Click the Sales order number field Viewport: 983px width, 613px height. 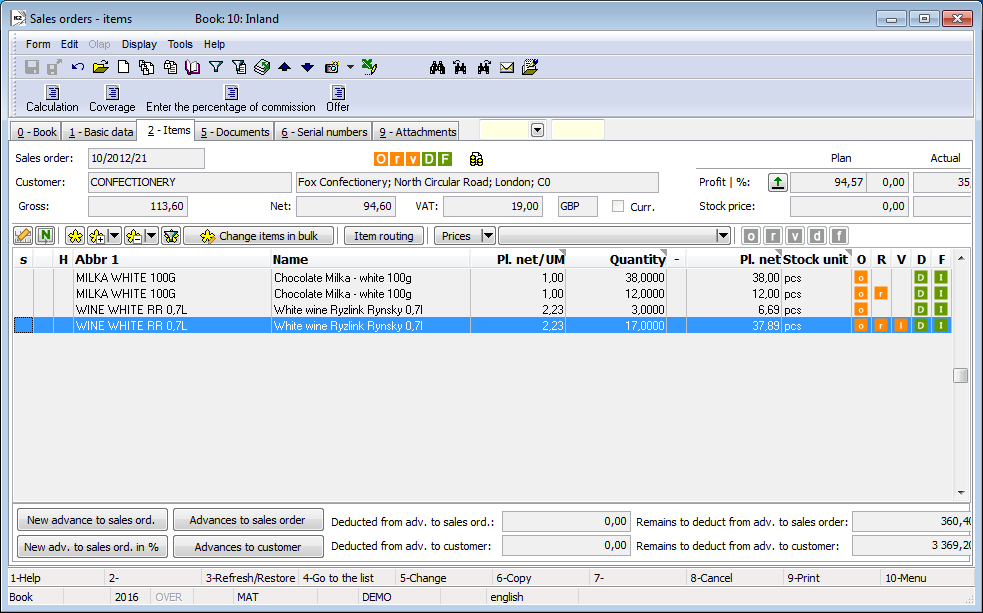(146, 159)
